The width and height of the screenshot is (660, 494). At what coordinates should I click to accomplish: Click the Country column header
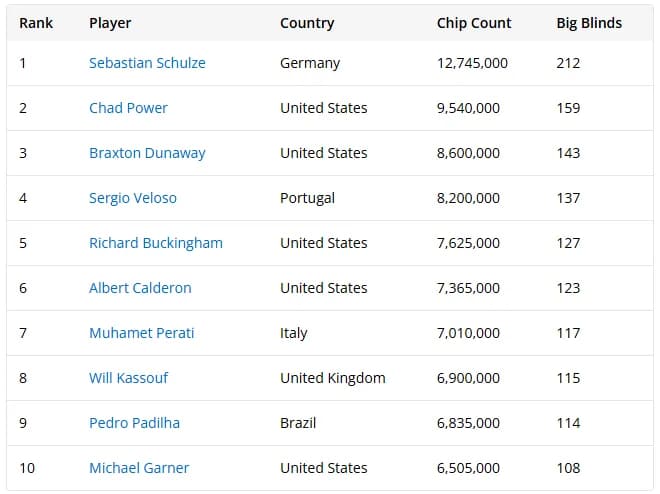(307, 23)
